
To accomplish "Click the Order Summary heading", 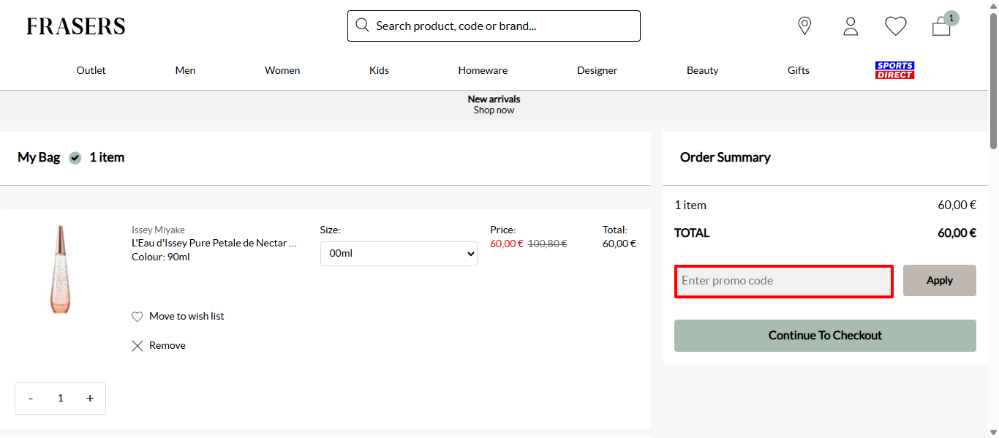I will [725, 157].
